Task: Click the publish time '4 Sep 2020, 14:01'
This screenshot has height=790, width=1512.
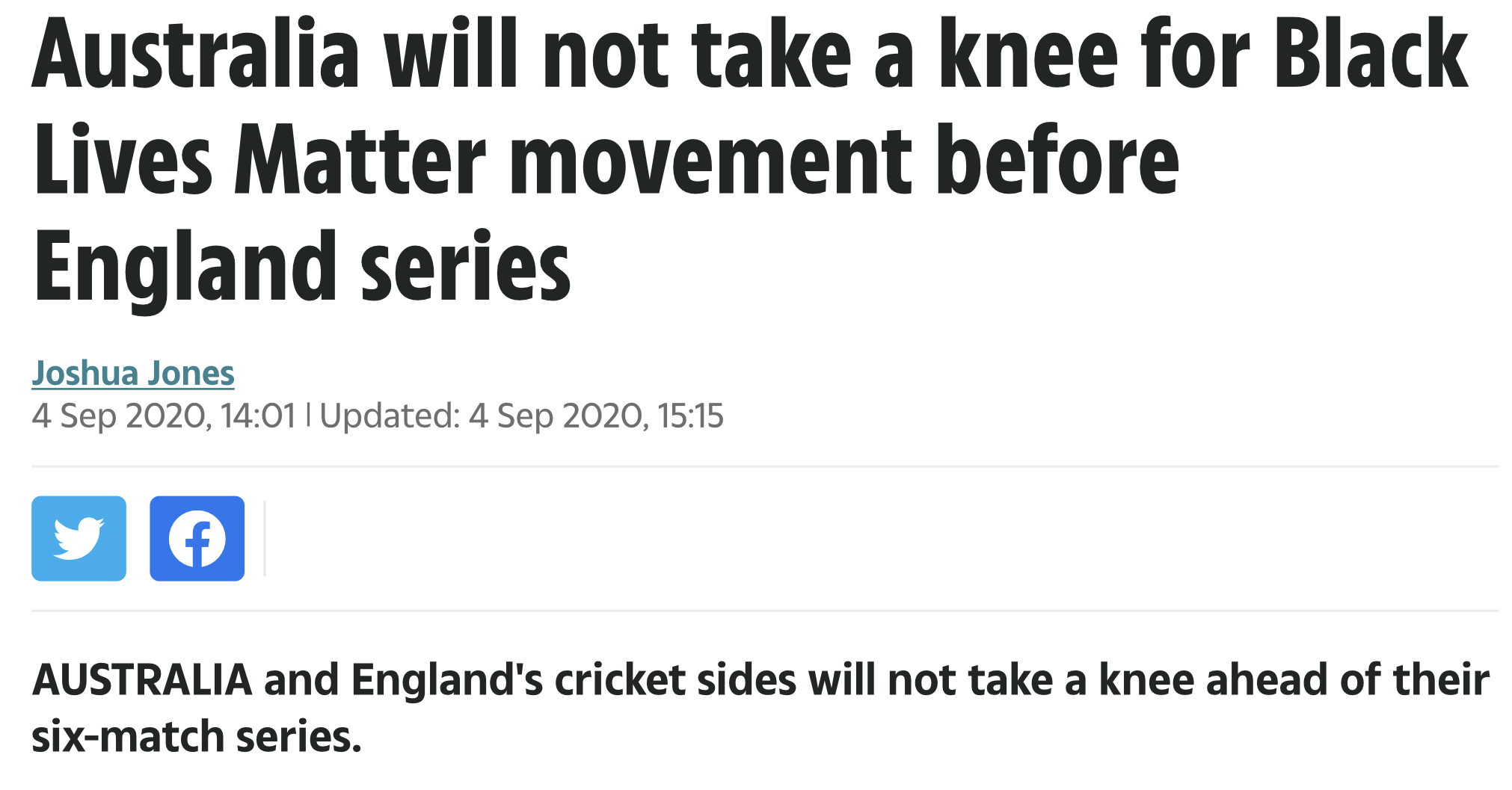Action: coord(164,416)
